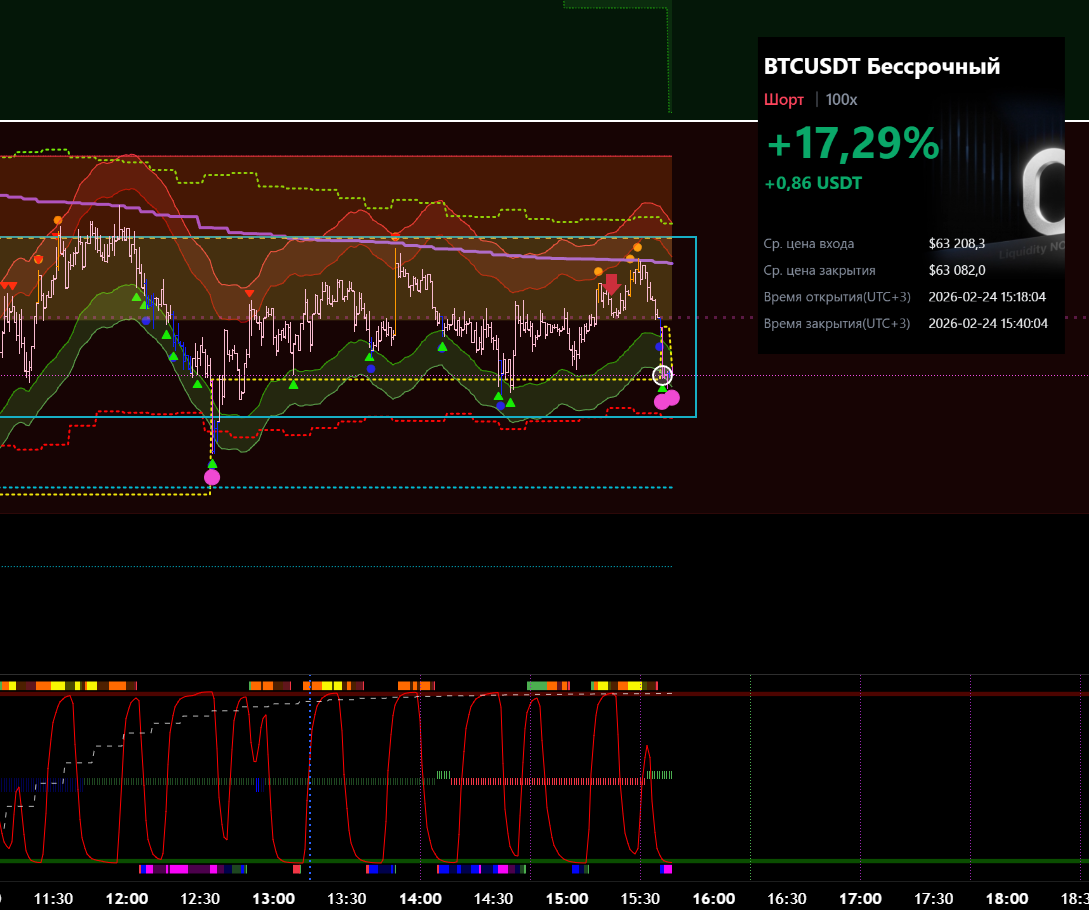Screen dimensions: 1089x910
Task: Click the 12:00 label on time axis
Action: click(127, 898)
